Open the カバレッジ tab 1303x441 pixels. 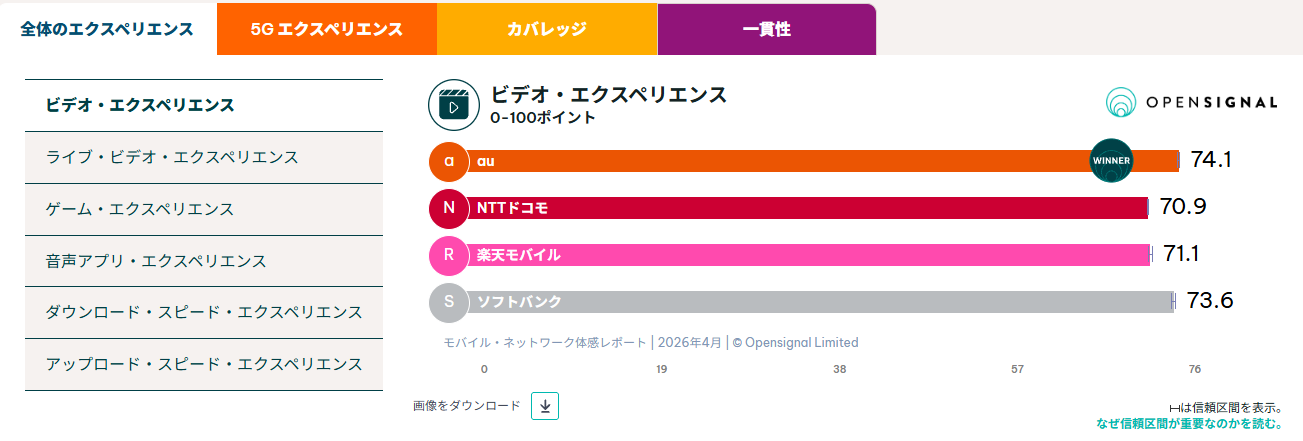[546, 29]
